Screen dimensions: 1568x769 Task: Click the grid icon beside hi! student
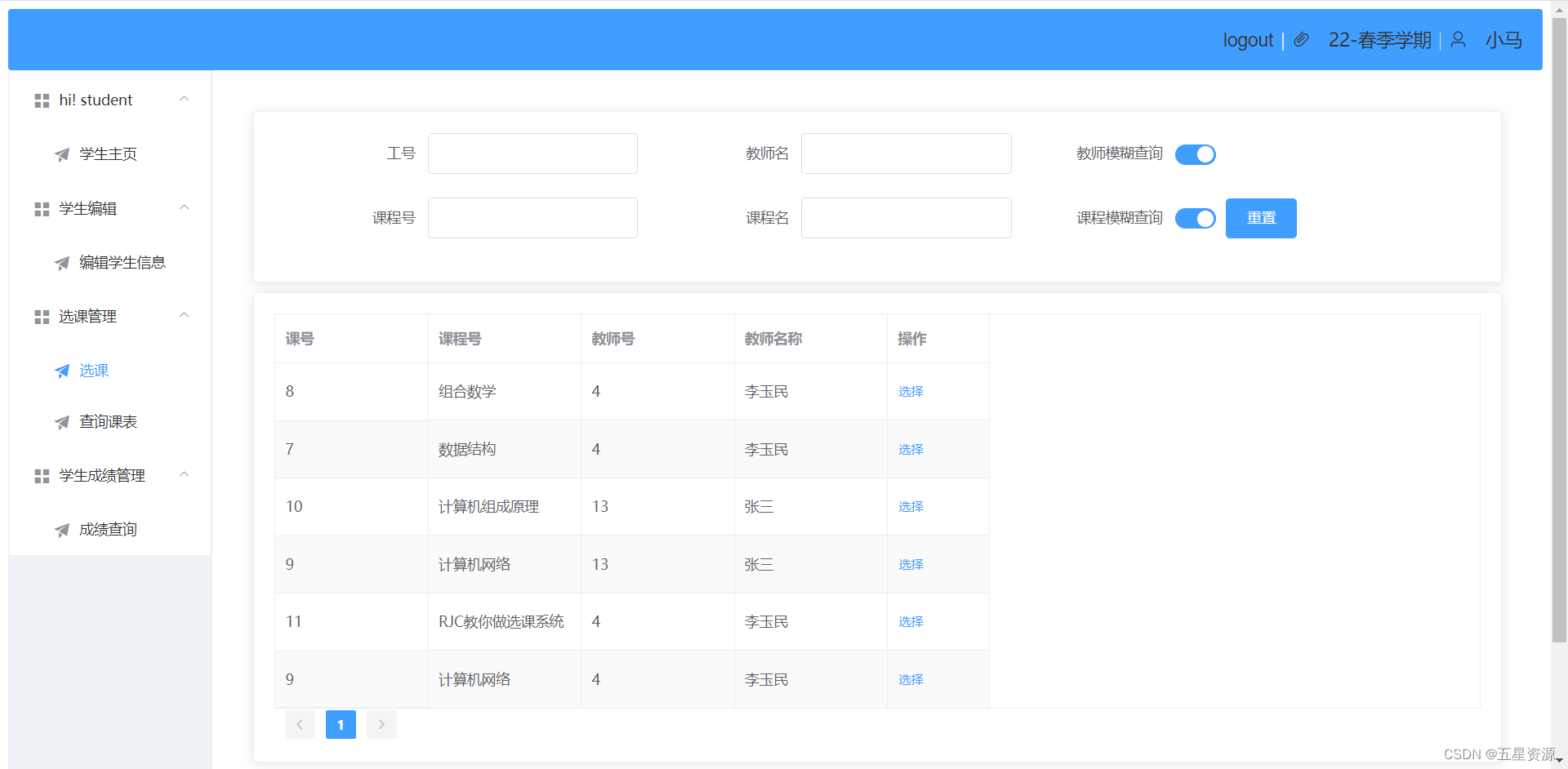click(42, 100)
